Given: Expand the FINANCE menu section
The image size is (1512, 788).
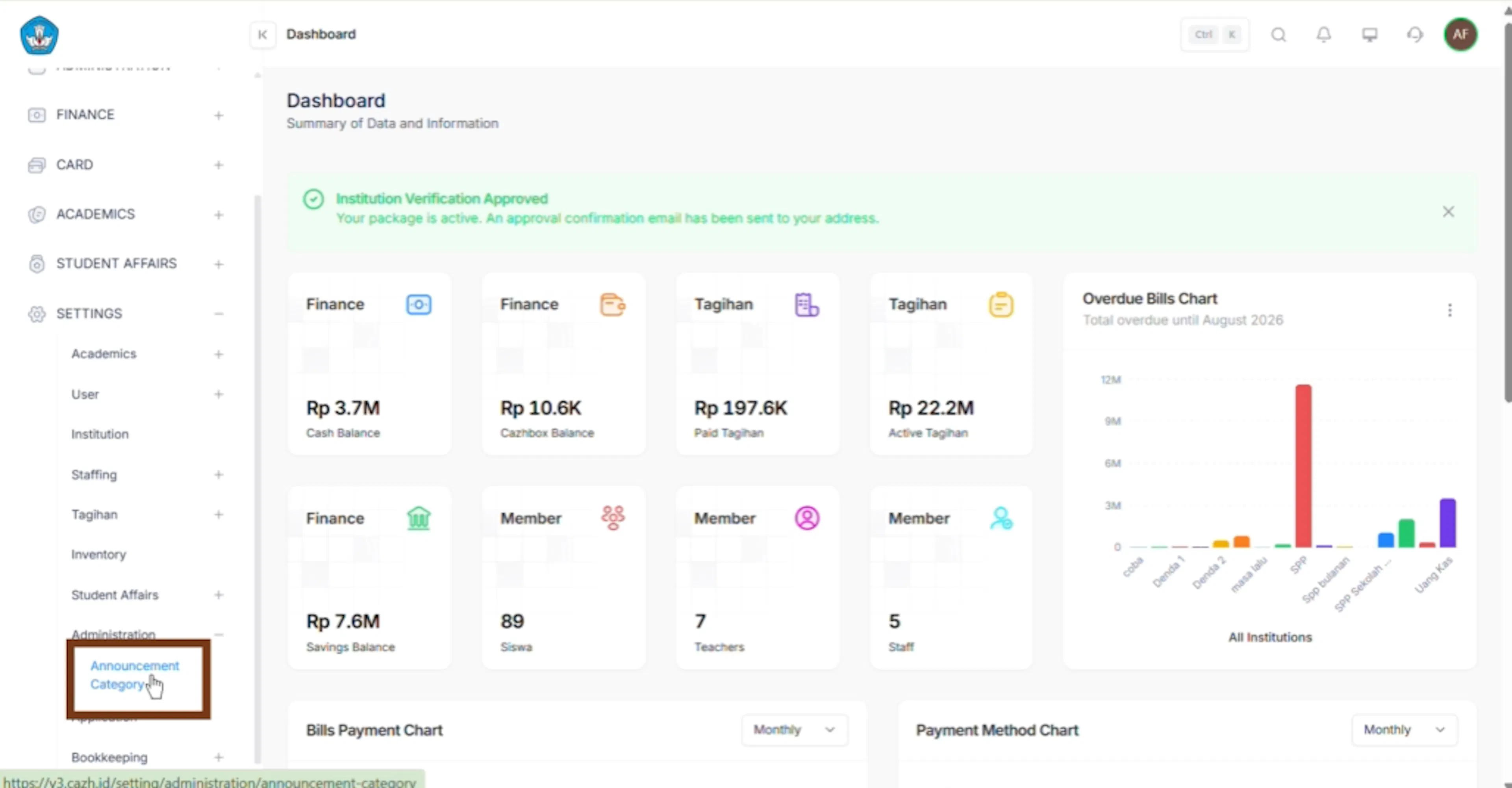Looking at the screenshot, I should (x=219, y=115).
